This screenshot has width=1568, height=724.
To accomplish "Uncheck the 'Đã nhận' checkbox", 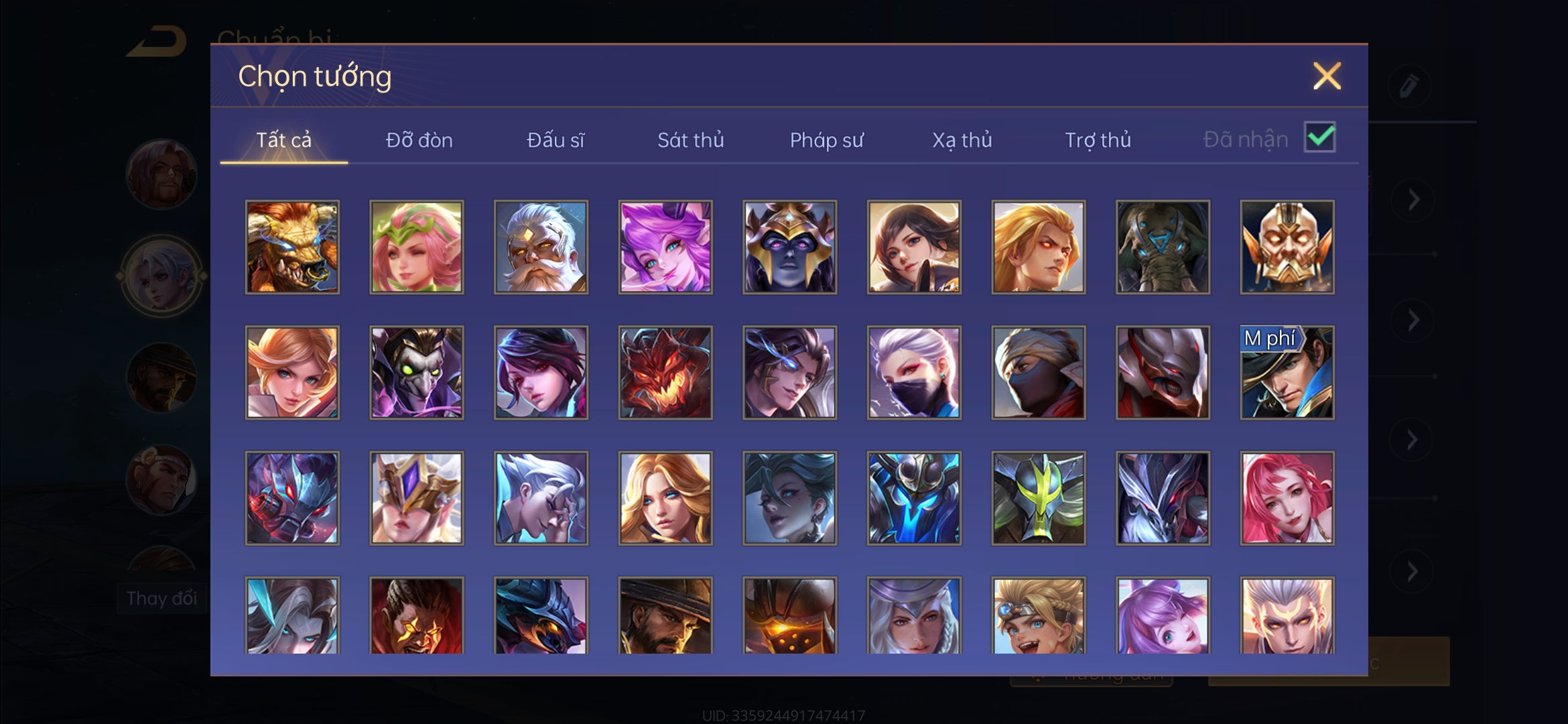I will (x=1319, y=137).
